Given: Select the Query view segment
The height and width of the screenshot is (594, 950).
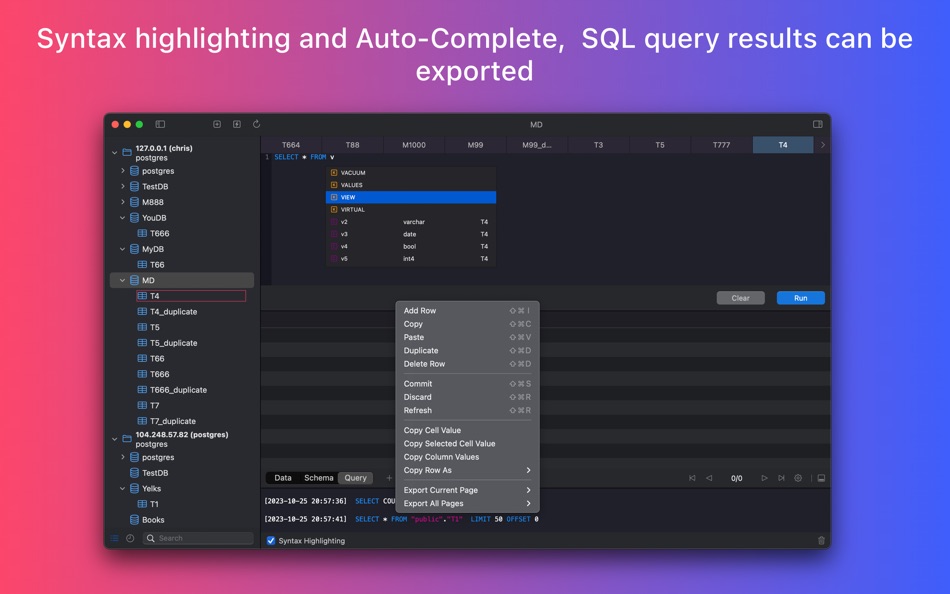Looking at the screenshot, I should [x=356, y=478].
